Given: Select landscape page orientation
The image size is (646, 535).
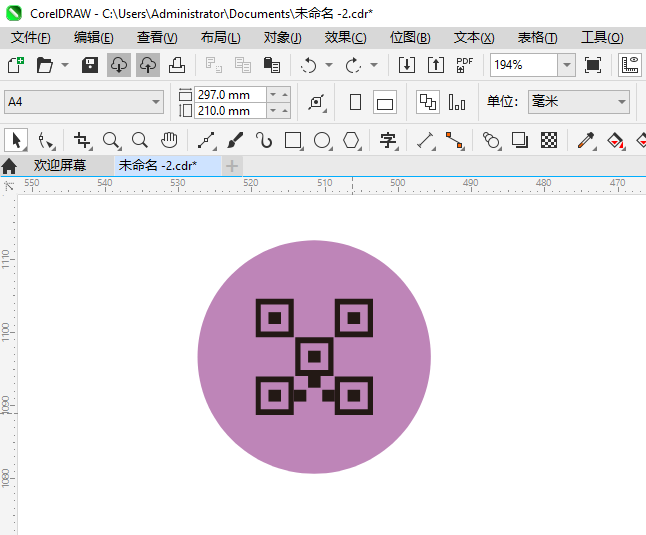Looking at the screenshot, I should point(385,102).
